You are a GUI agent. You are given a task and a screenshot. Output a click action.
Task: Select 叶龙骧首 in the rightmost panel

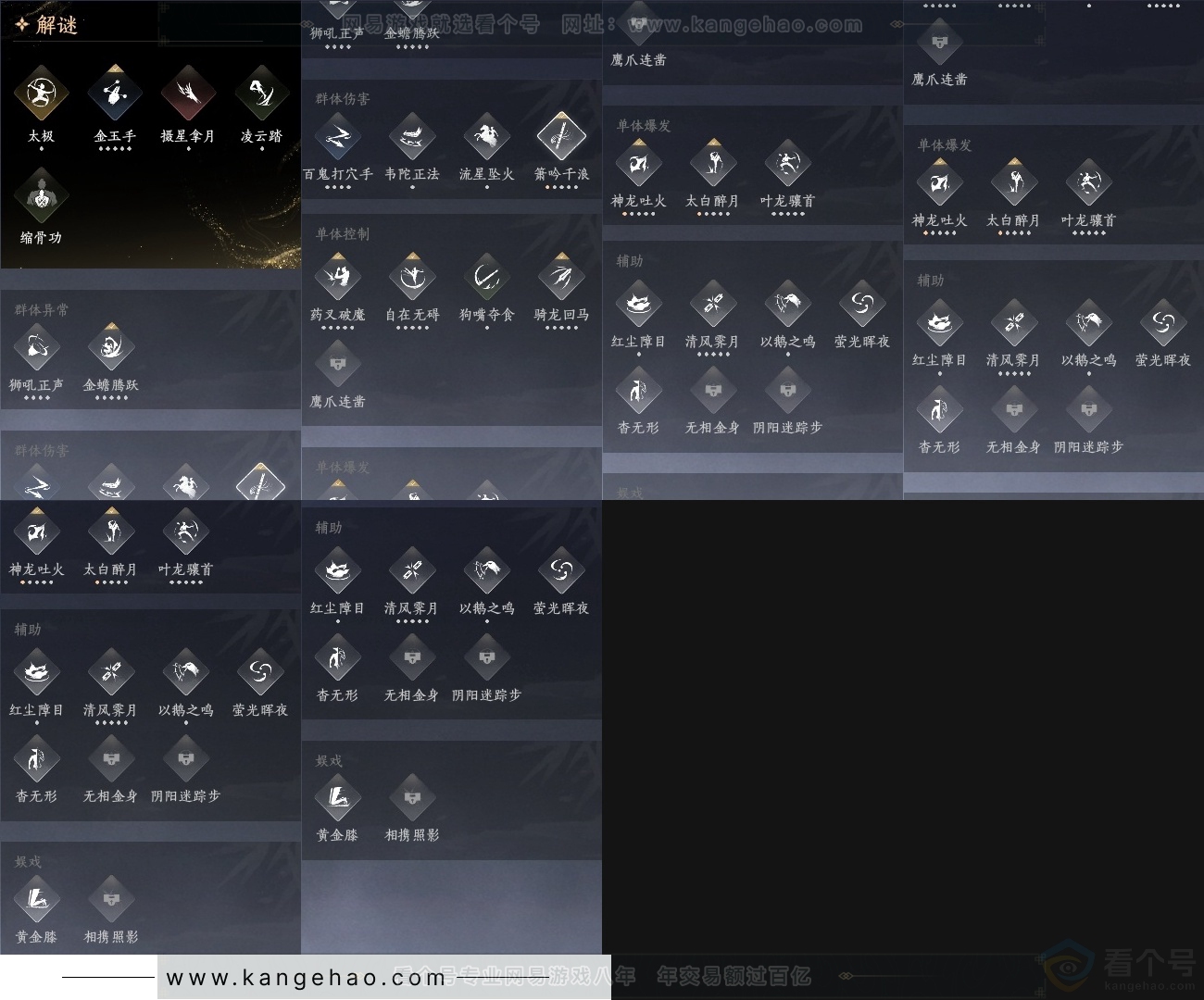tap(1089, 183)
